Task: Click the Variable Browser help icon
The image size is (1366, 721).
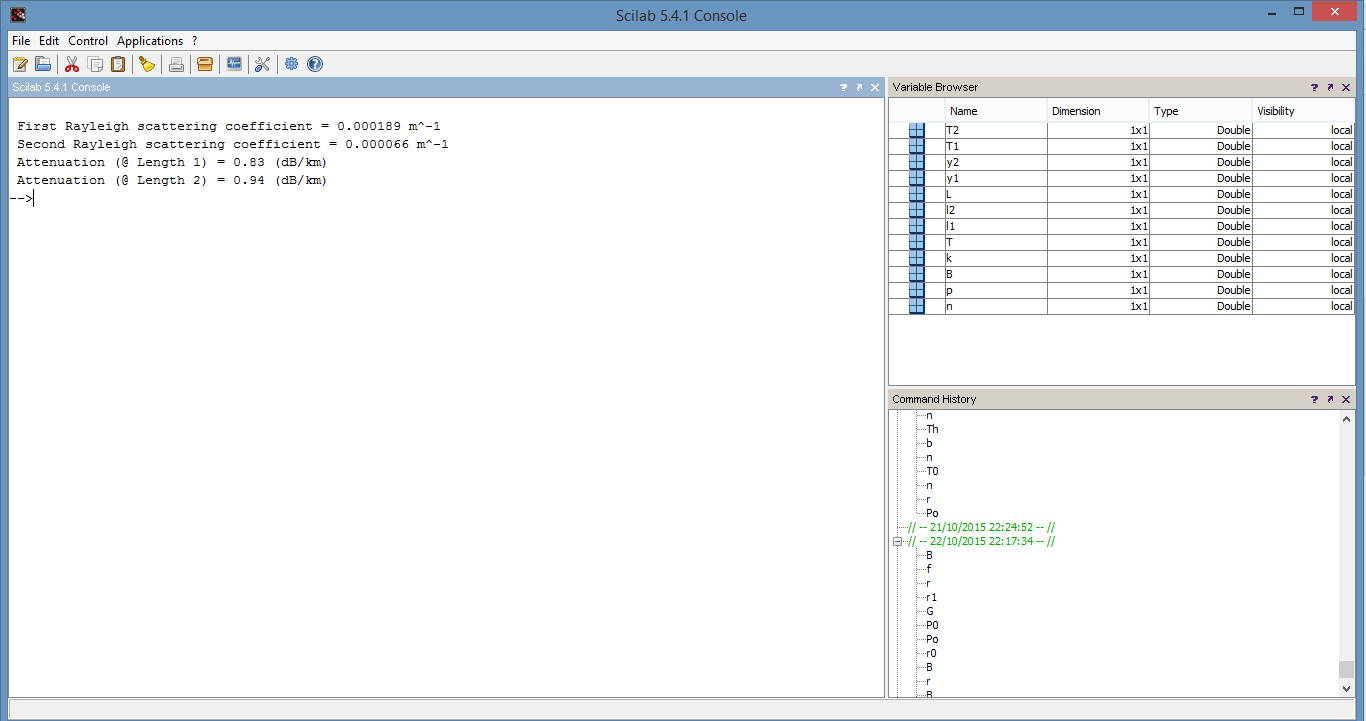Action: tap(1315, 87)
